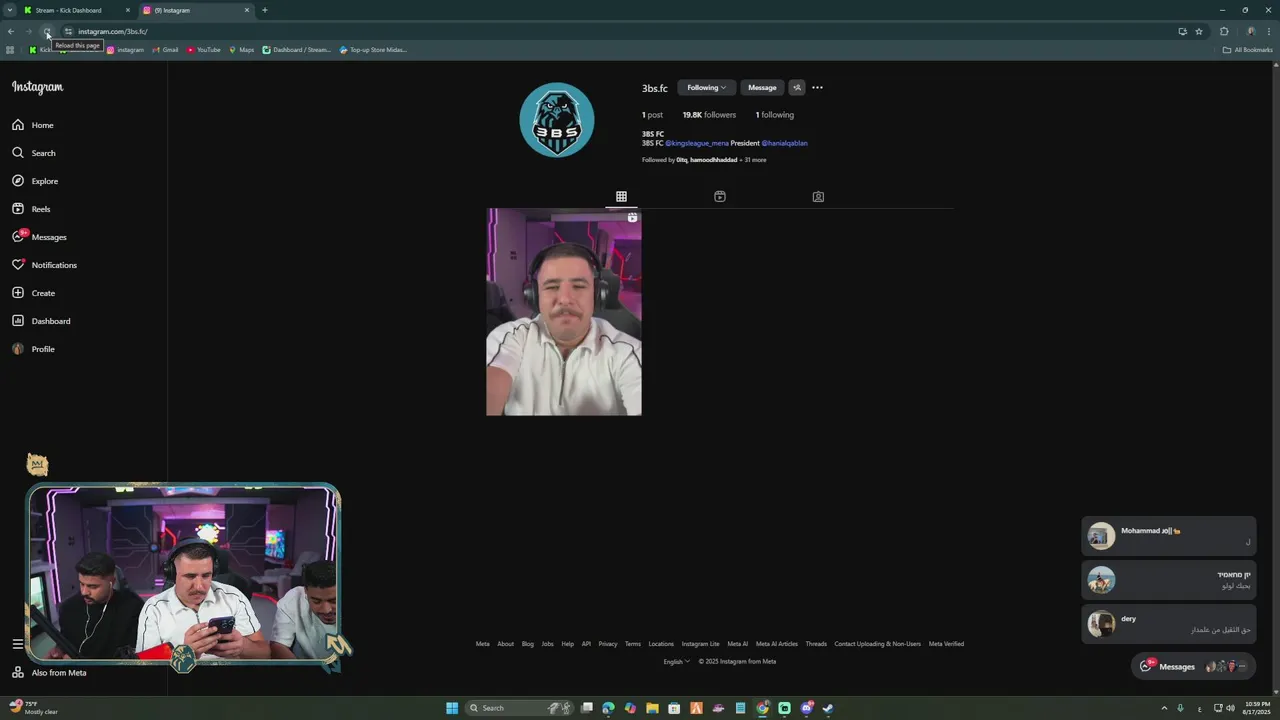Open the Chrome three-dot menu

tap(1270, 31)
